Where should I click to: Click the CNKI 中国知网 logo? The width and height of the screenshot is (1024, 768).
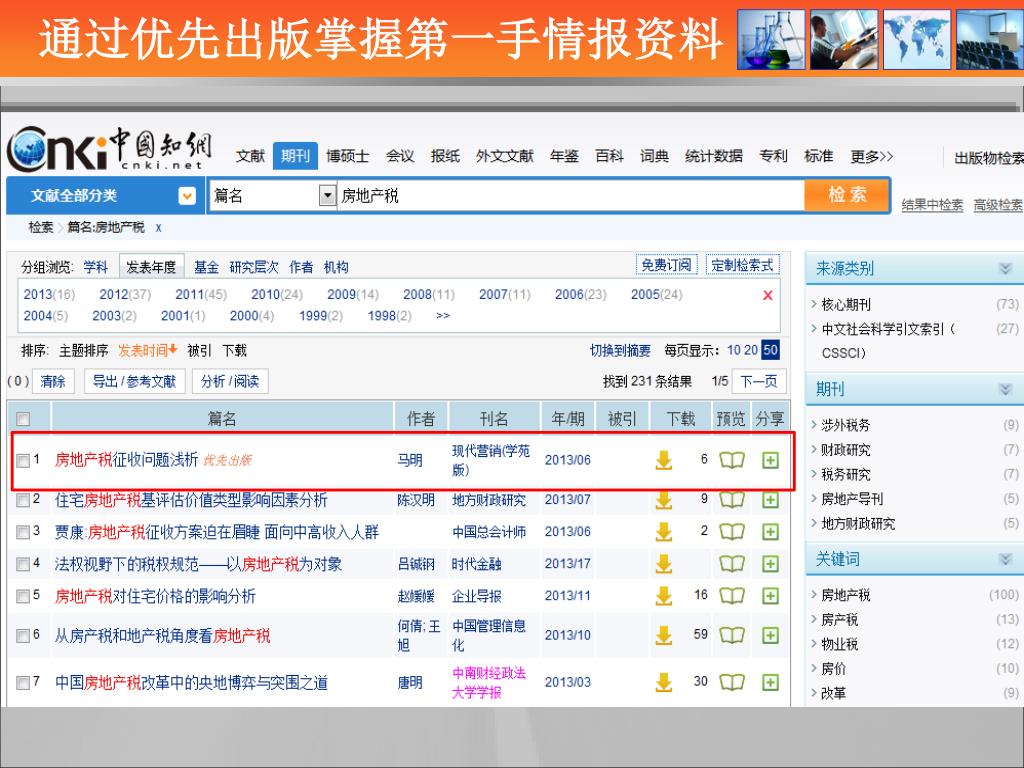(x=109, y=149)
